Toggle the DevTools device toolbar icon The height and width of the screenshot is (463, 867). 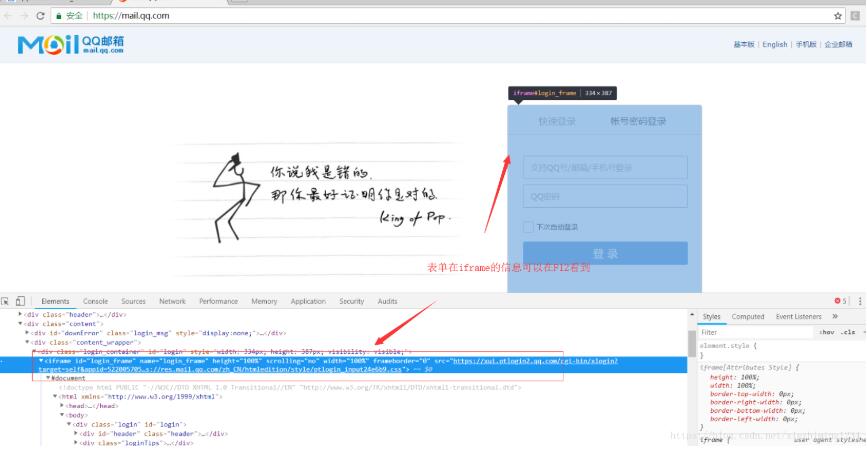coord(21,301)
